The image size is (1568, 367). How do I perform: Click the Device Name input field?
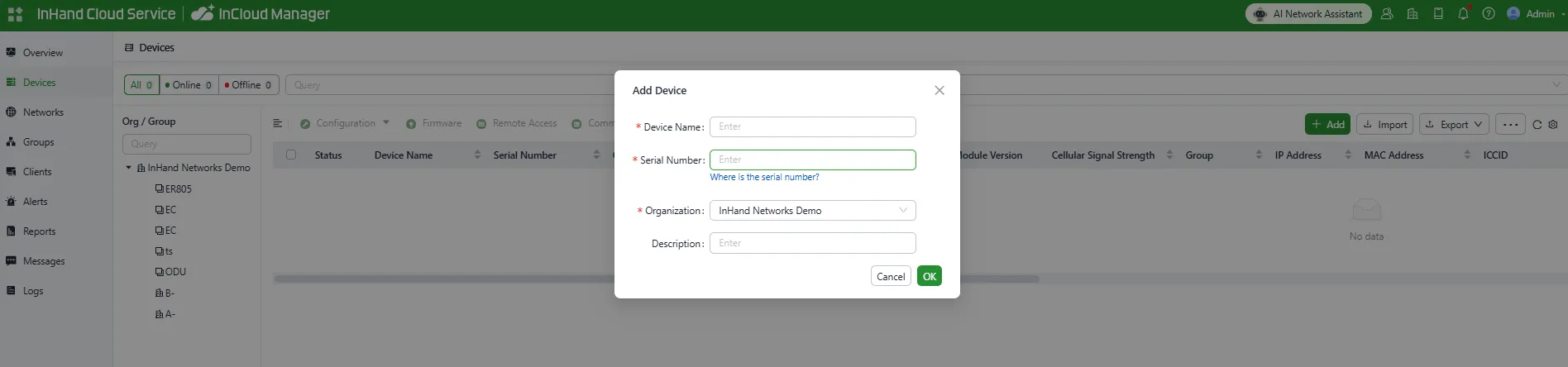tap(813, 126)
